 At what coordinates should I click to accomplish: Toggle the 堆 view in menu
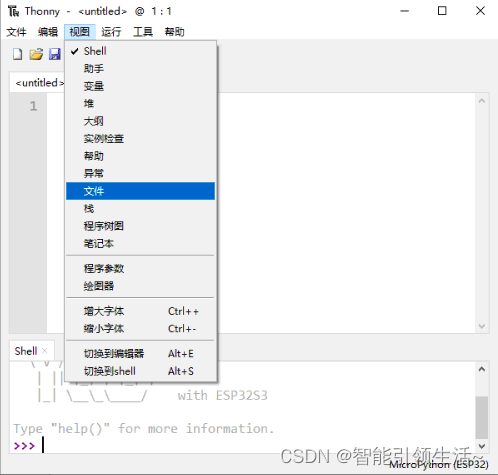click(x=140, y=104)
